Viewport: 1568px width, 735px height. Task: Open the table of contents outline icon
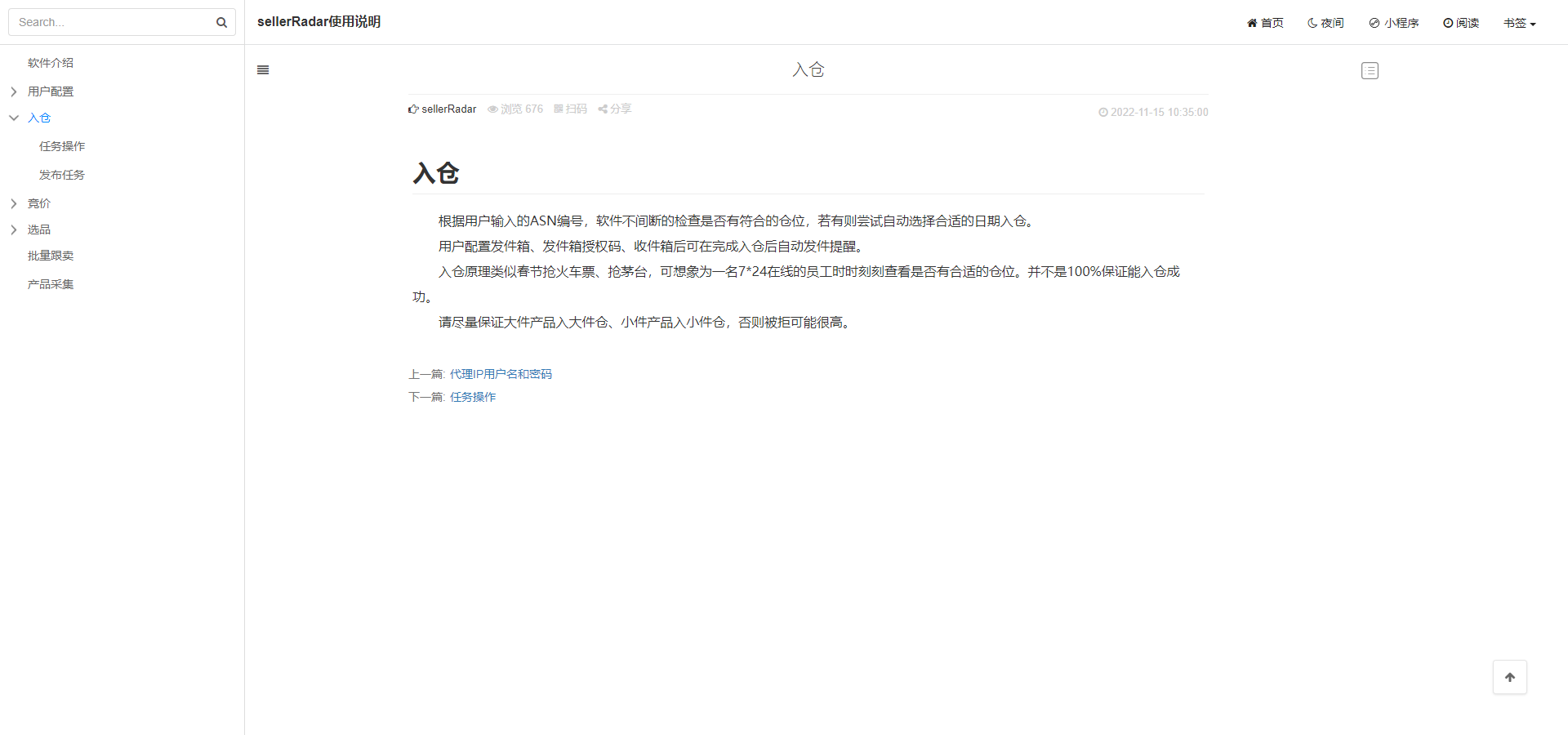click(1370, 71)
